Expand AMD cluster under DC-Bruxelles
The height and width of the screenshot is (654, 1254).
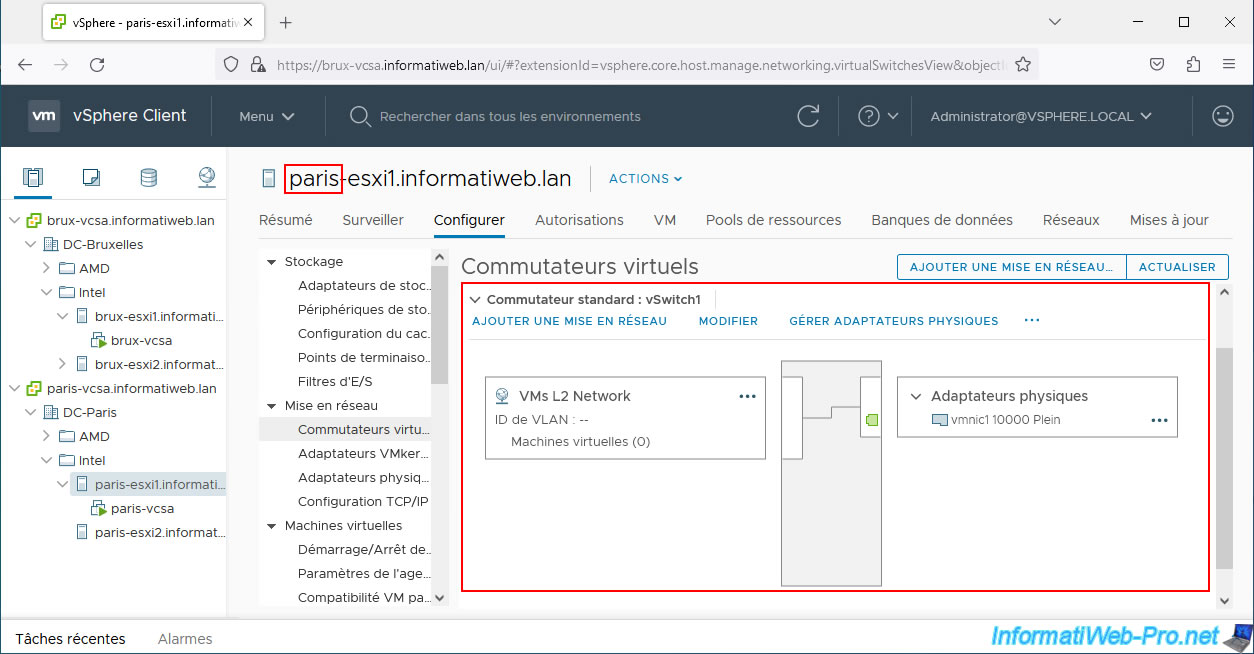click(x=46, y=268)
